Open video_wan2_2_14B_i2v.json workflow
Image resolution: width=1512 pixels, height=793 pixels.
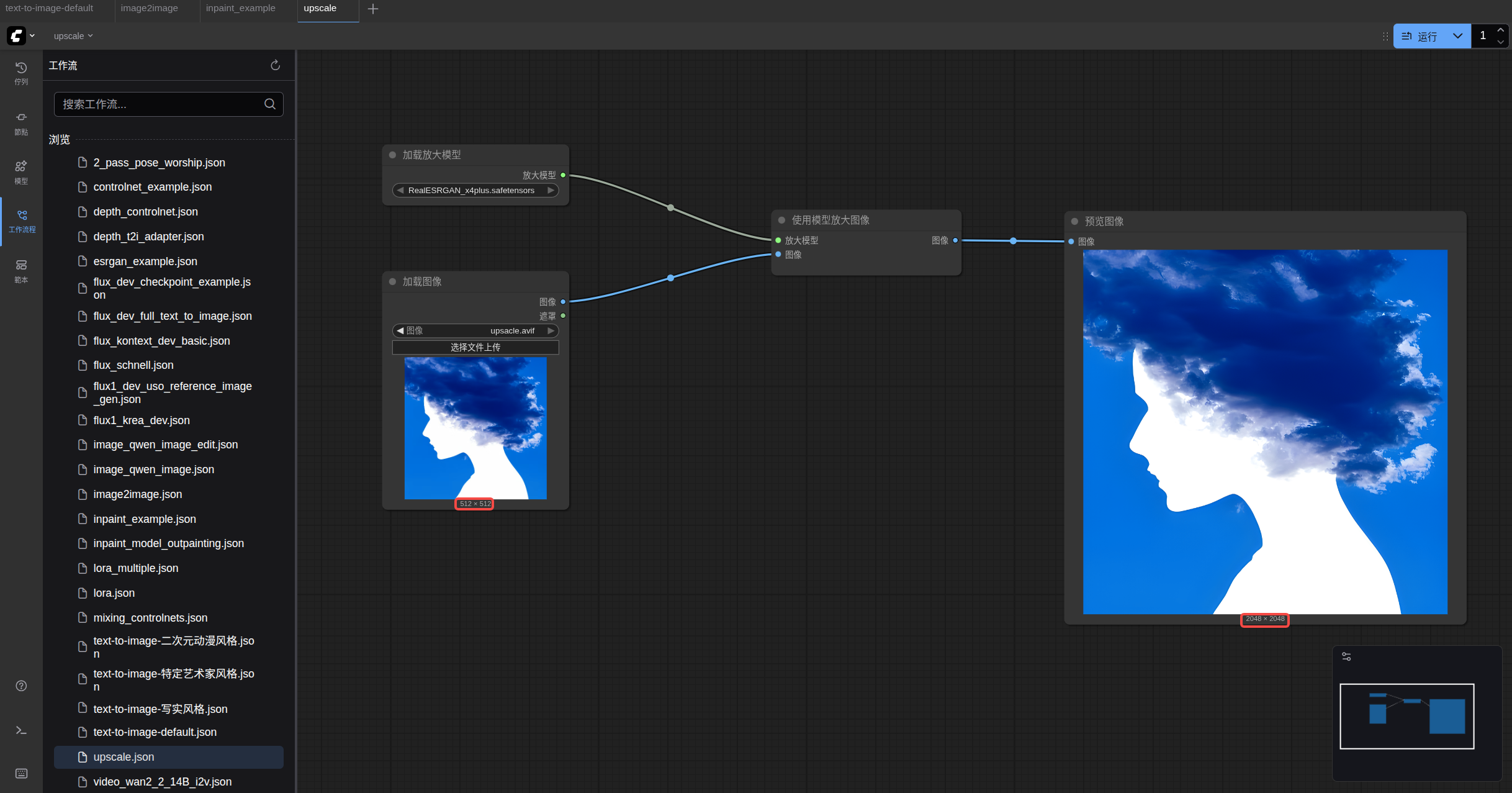click(169, 782)
